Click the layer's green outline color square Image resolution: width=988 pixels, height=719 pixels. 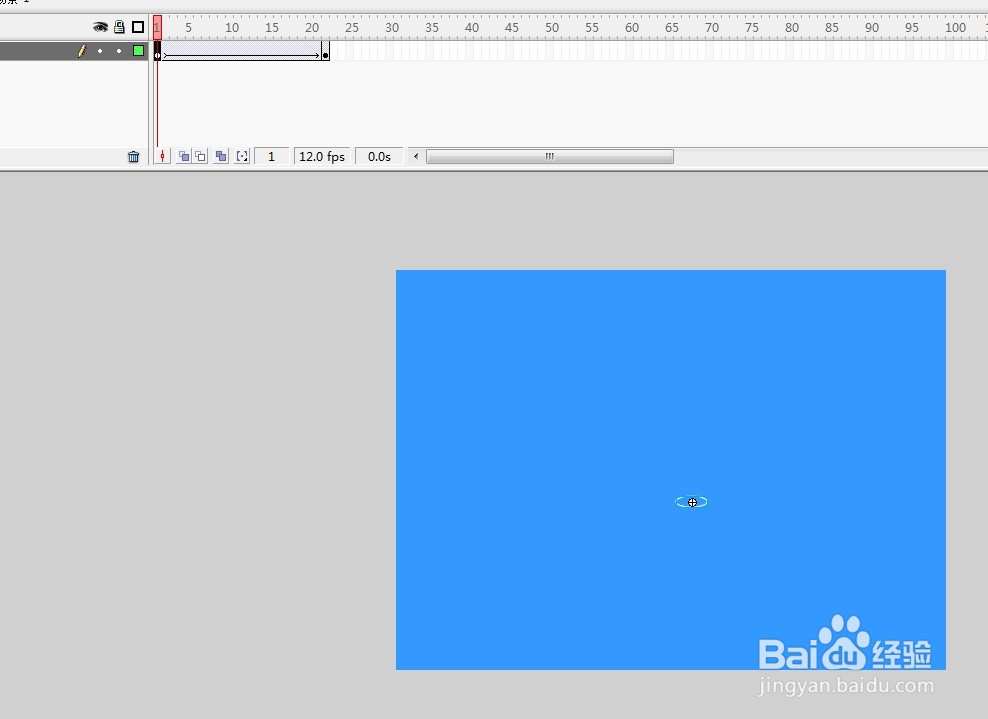click(139, 50)
